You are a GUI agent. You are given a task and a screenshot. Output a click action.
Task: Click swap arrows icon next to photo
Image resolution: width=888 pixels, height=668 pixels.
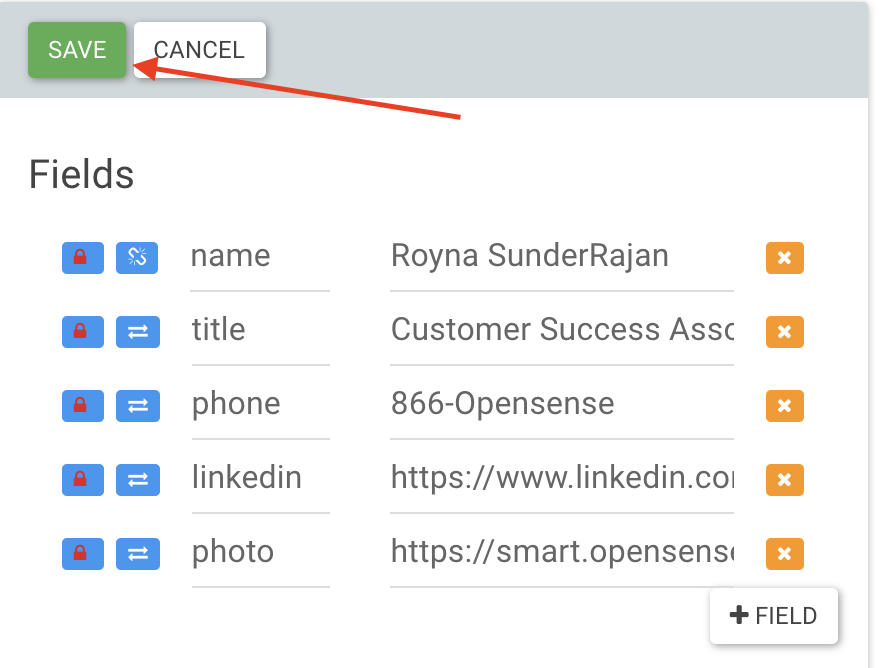tap(138, 554)
